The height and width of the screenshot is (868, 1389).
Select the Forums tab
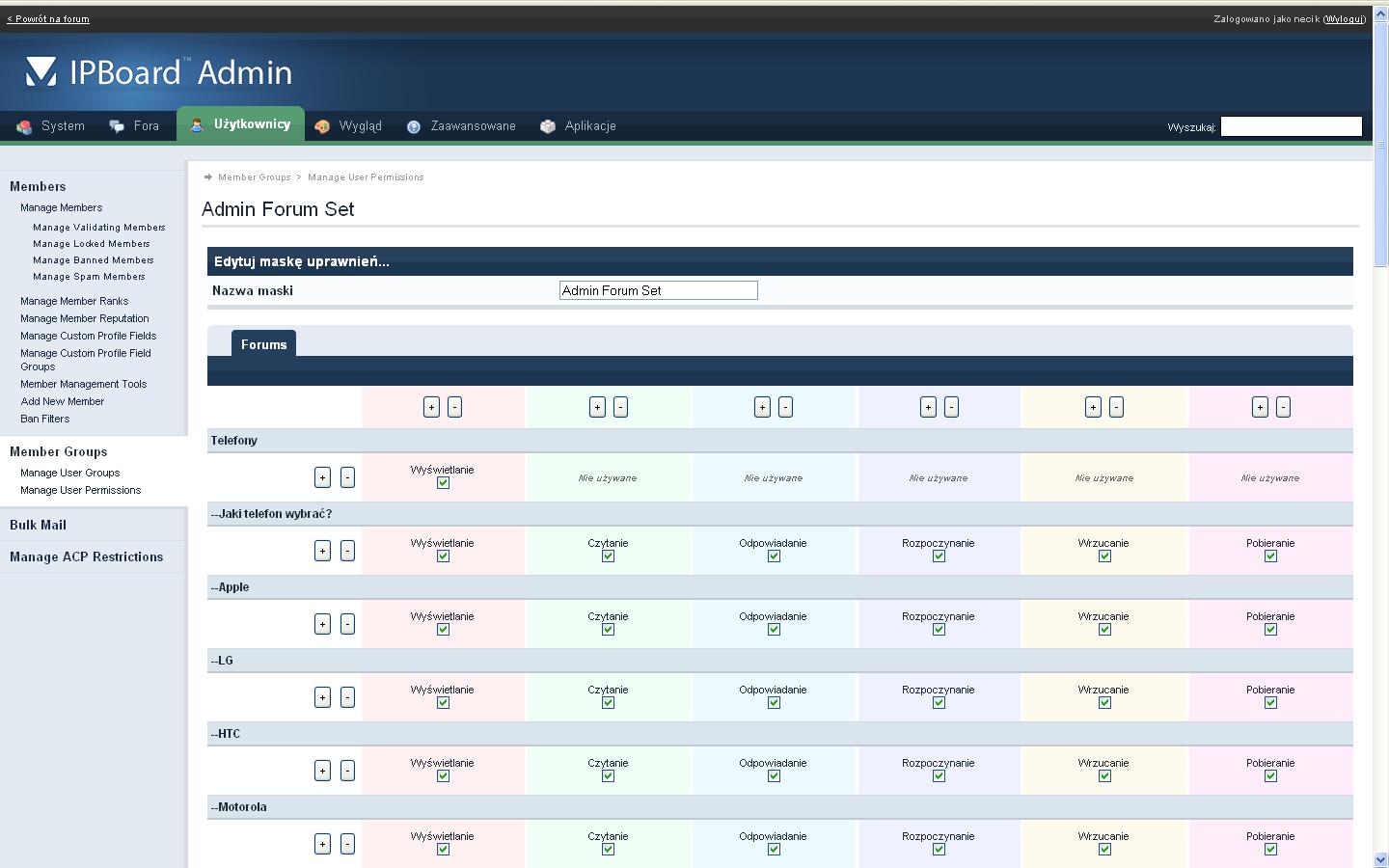[263, 344]
